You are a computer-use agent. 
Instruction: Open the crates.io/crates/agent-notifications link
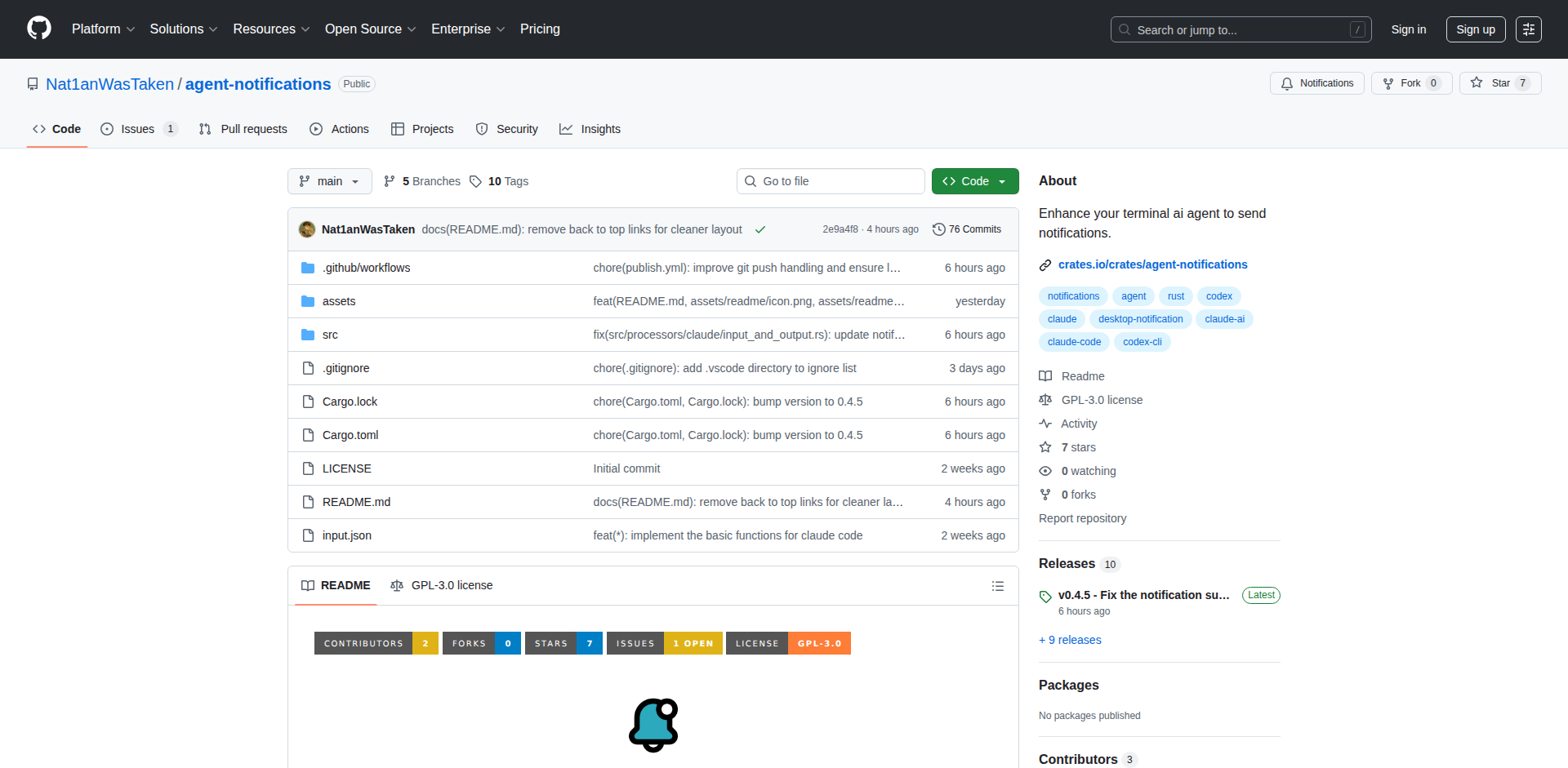(x=1152, y=264)
